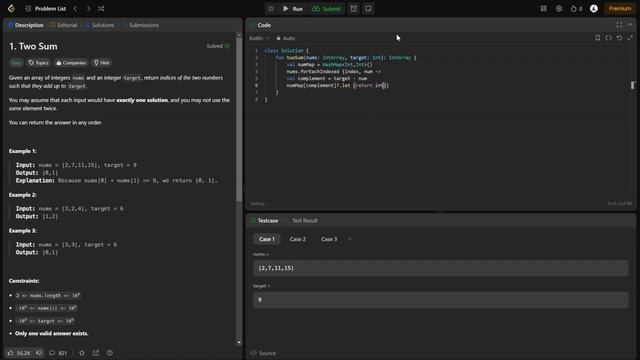This screenshot has width=640, height=360.
Task: Format code with braces icon
Action: [x=609, y=38]
